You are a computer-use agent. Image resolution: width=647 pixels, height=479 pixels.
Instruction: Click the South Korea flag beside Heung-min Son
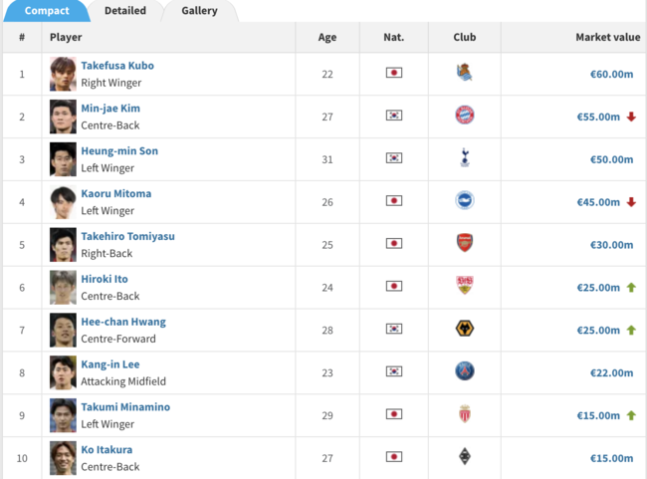point(394,158)
